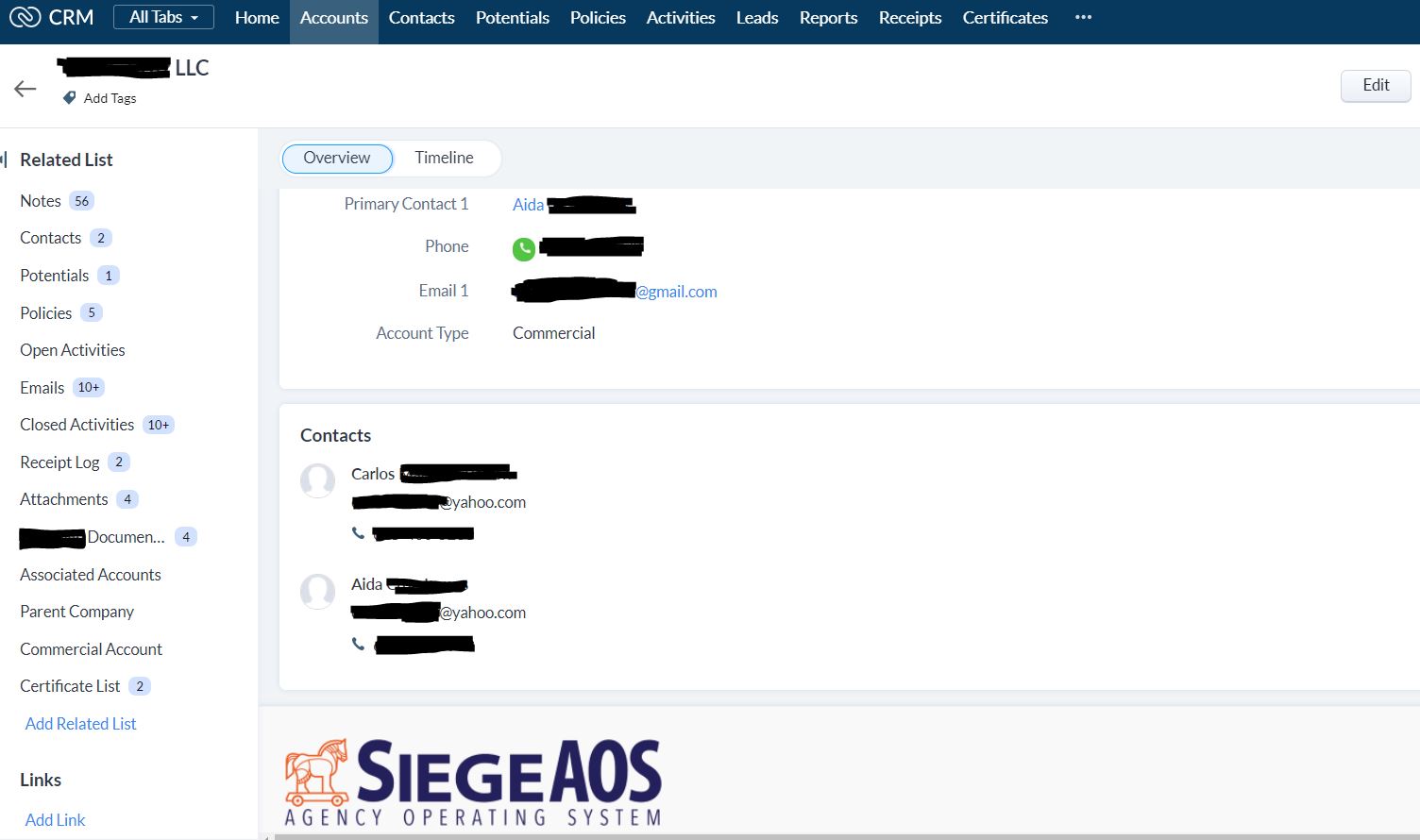Click the Add Link option under Links
Viewport: 1420px width, 840px height.
(x=55, y=819)
